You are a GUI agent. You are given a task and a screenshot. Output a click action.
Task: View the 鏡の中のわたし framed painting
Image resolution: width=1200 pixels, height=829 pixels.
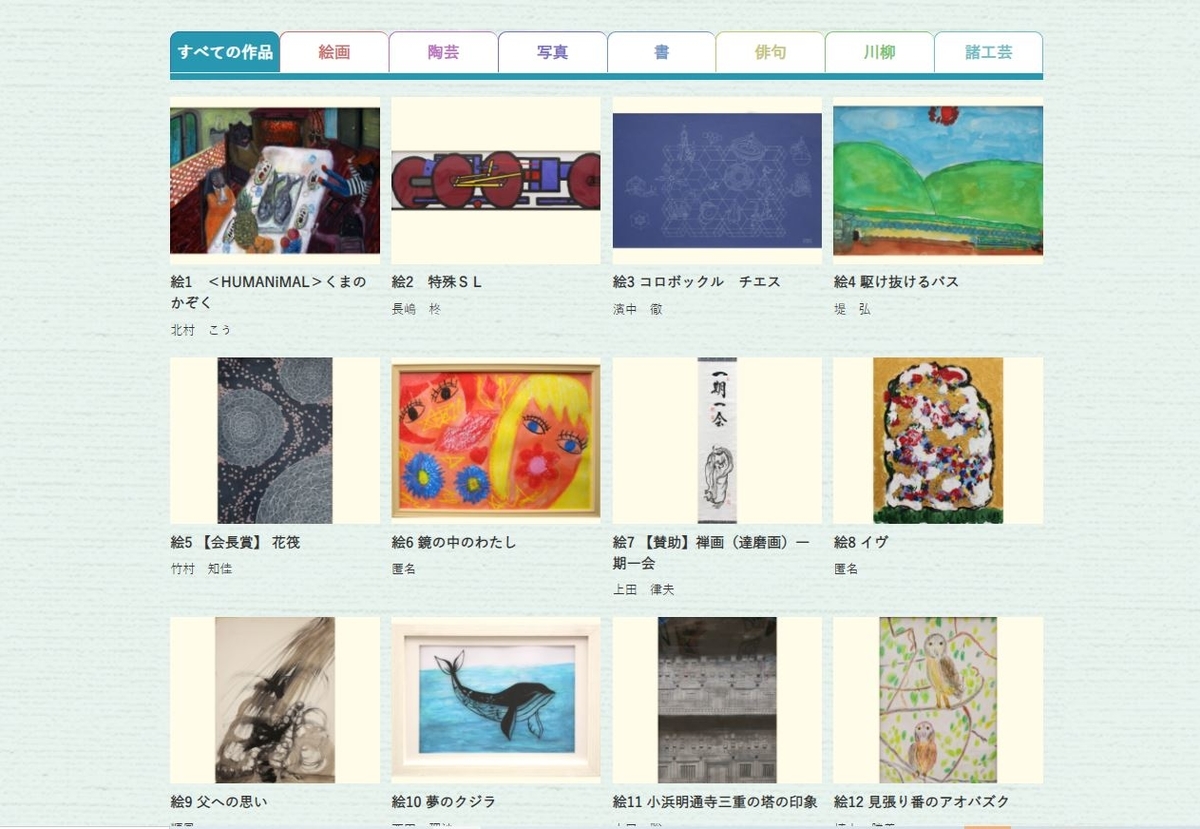click(x=496, y=441)
